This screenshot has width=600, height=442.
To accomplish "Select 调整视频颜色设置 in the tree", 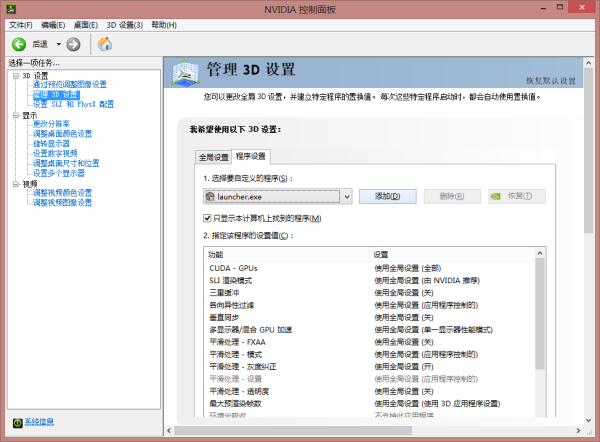I will tap(62, 193).
